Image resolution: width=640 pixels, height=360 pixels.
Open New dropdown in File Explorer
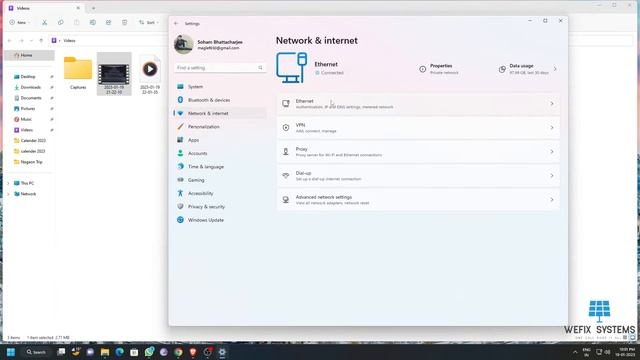click(20, 22)
